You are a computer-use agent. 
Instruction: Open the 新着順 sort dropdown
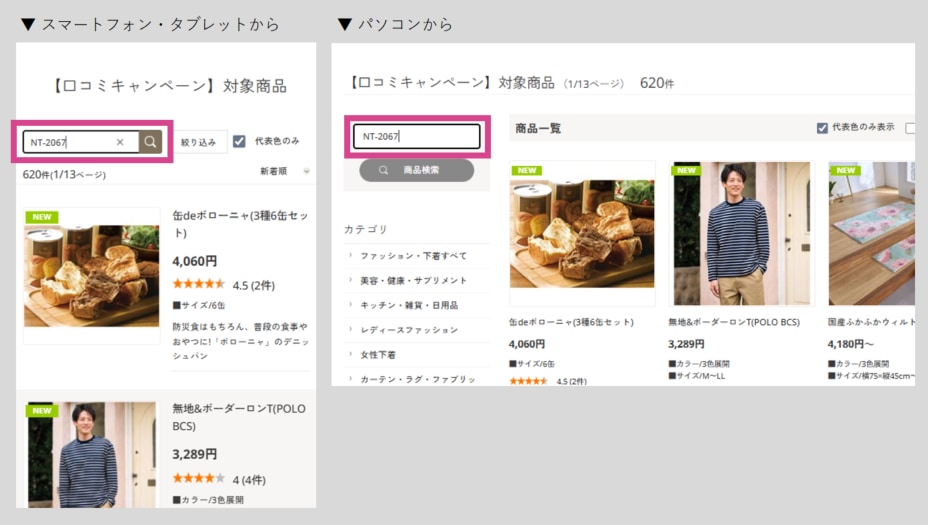284,171
